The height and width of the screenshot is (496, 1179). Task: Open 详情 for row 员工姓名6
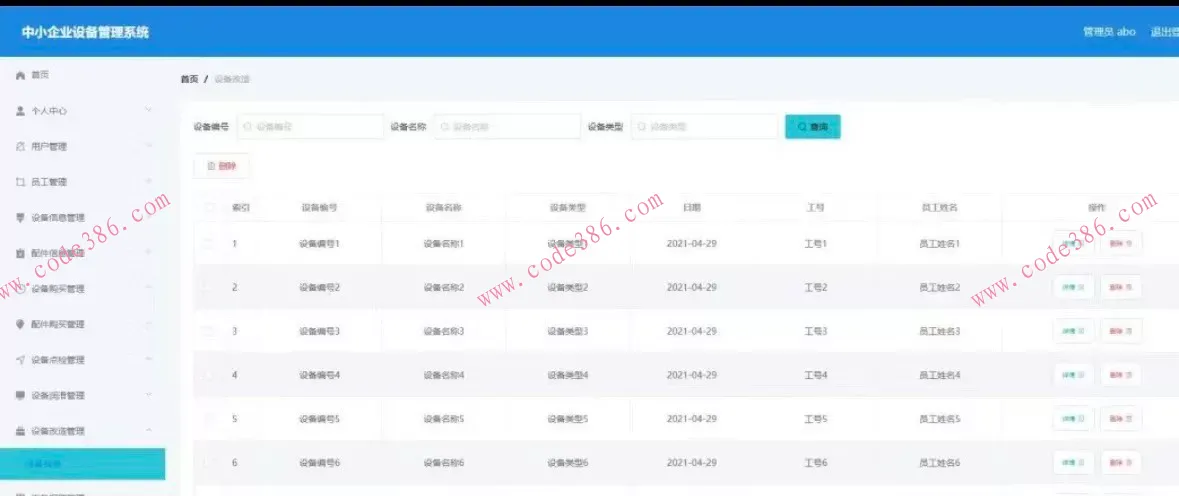click(1073, 462)
